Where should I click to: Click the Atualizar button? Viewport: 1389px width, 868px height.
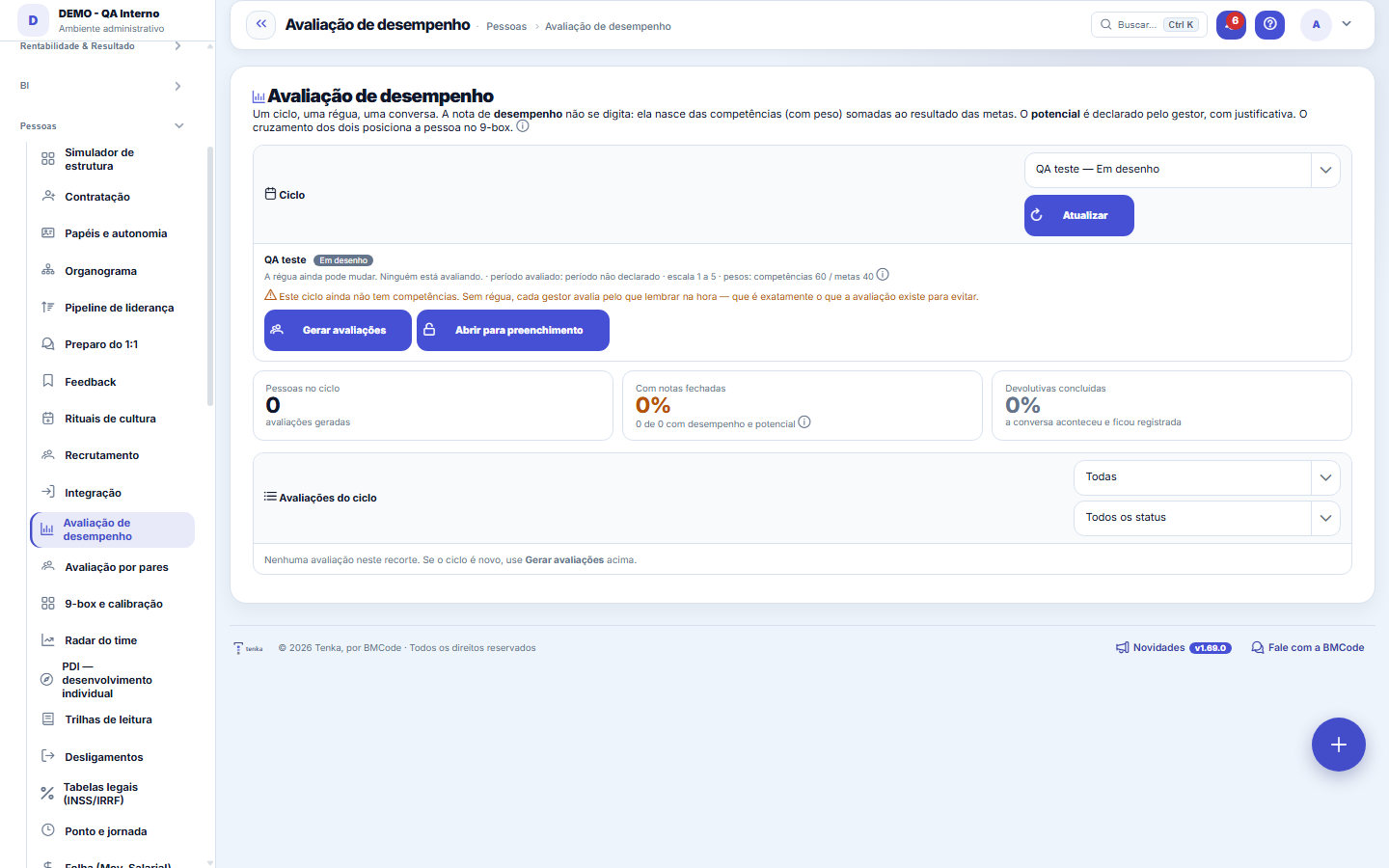click(x=1078, y=215)
